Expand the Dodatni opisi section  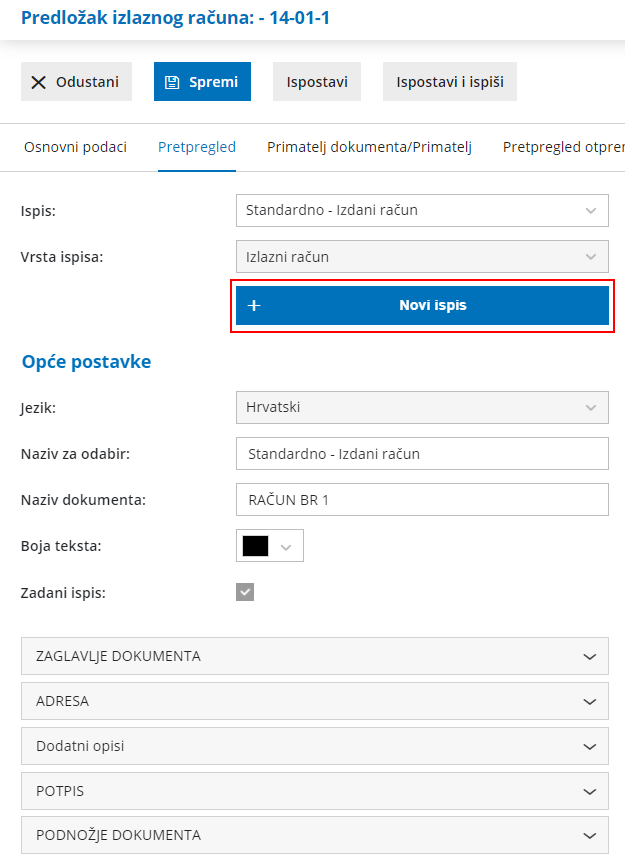(x=314, y=746)
